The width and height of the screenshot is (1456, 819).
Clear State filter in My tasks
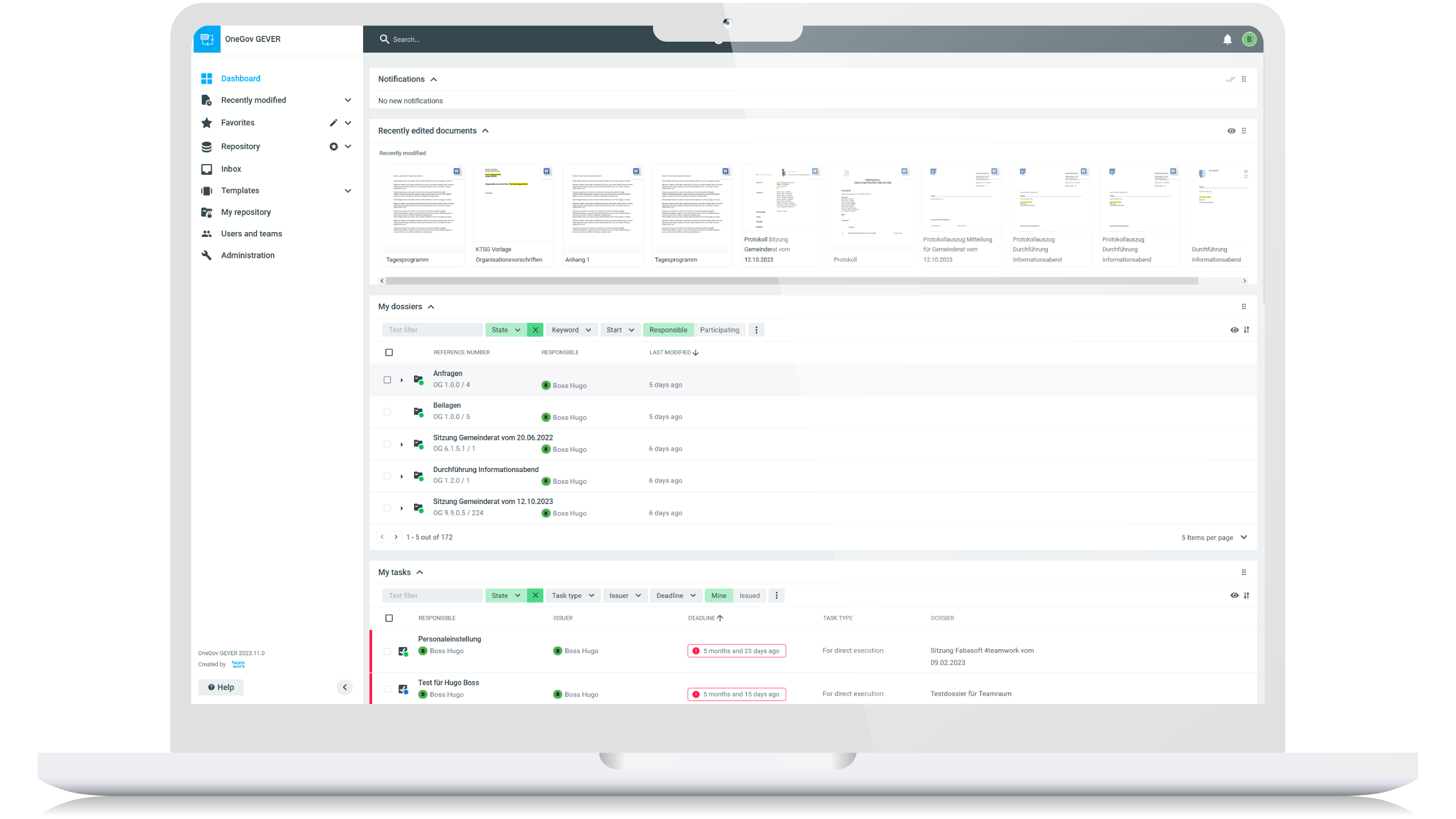point(535,596)
